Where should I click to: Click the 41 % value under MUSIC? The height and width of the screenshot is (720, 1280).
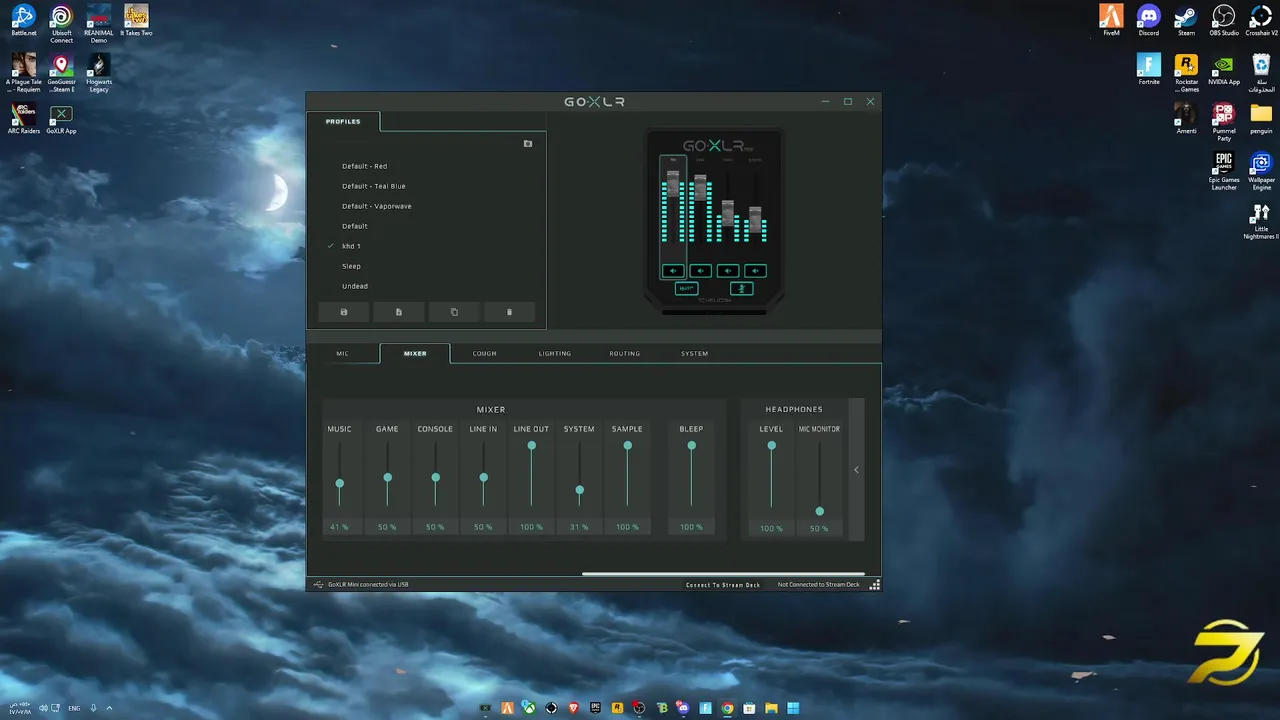339,527
